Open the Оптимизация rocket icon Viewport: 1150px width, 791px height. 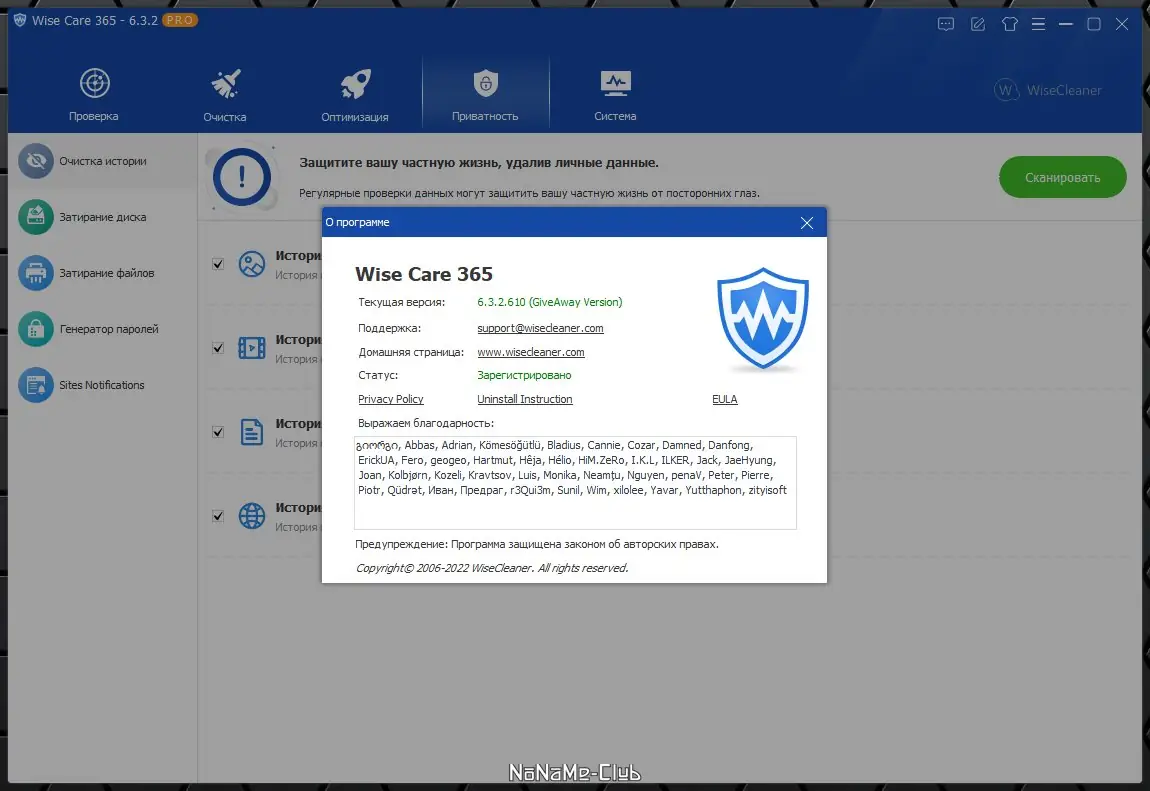(356, 84)
